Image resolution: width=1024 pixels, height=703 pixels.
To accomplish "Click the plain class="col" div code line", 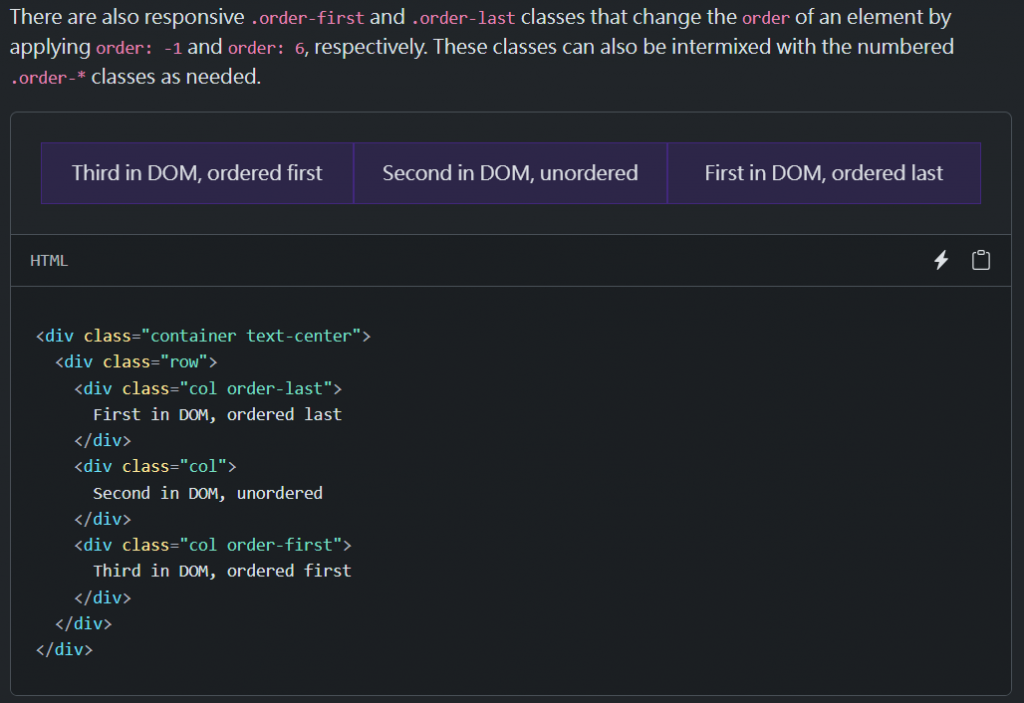I will tap(155, 466).
